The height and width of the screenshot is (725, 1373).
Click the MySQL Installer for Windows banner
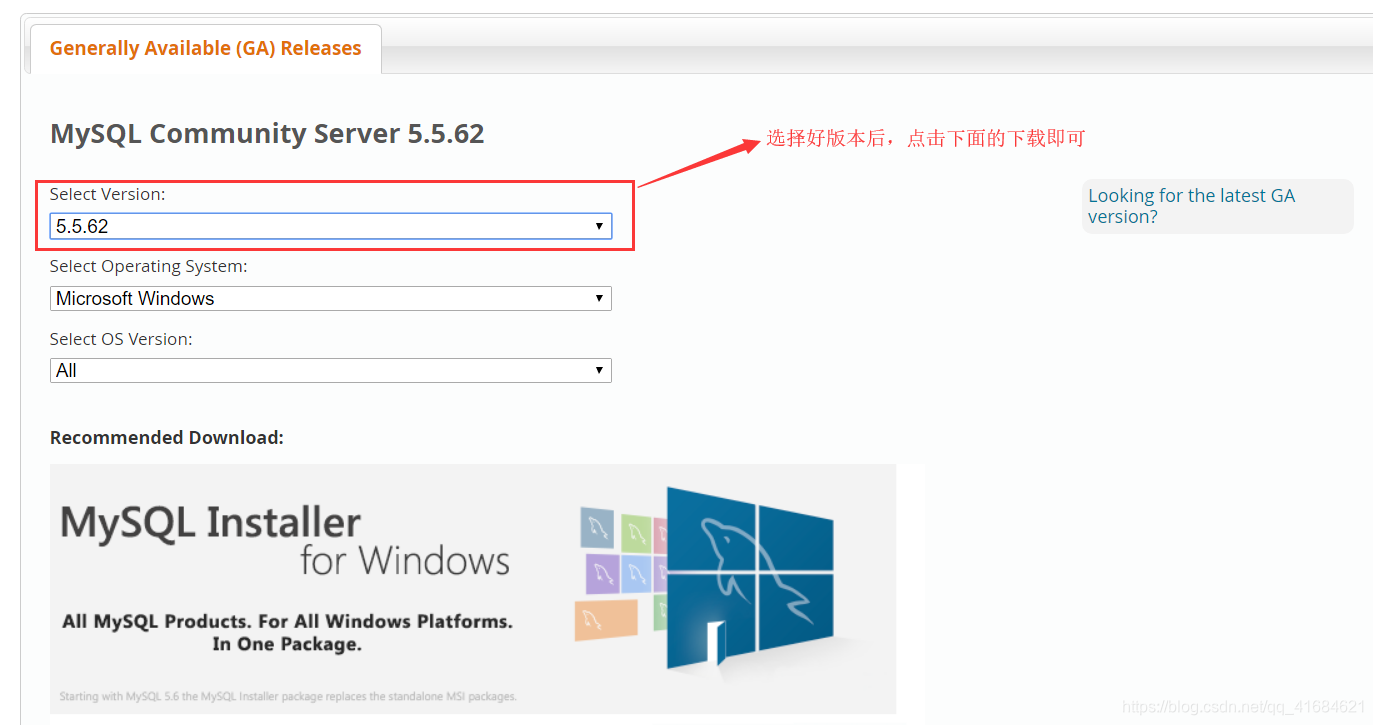tap(473, 588)
